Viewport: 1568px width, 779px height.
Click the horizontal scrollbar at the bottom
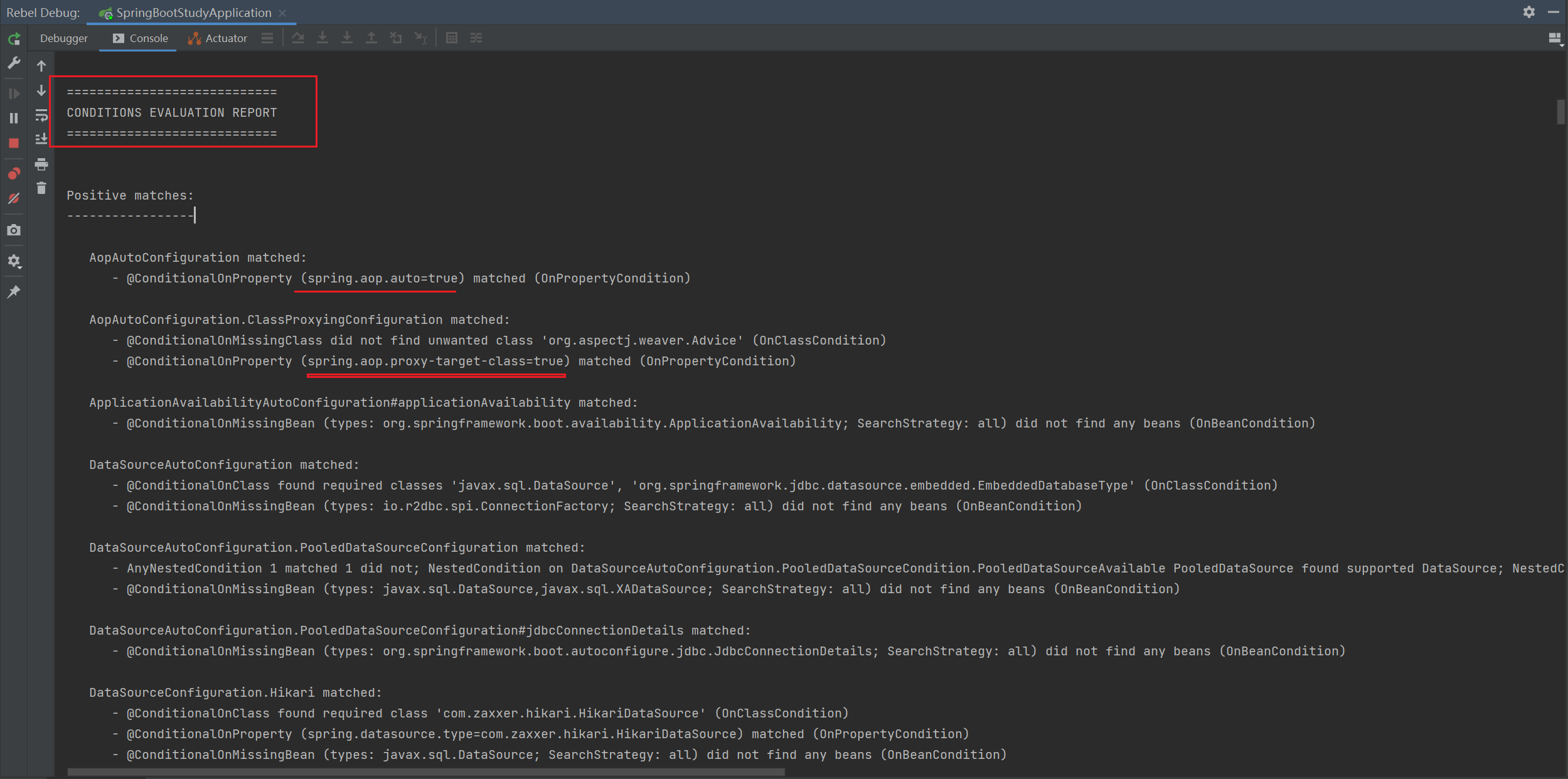[425, 772]
